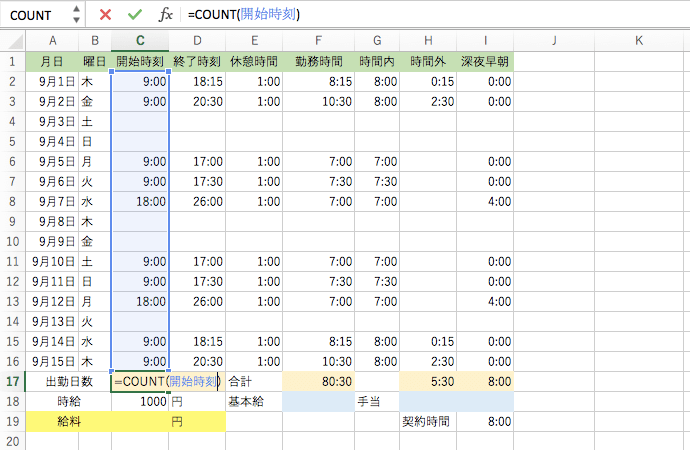This screenshot has height=450, width=690.
Task: Select the 9月15日 date cell
Action: point(52,362)
